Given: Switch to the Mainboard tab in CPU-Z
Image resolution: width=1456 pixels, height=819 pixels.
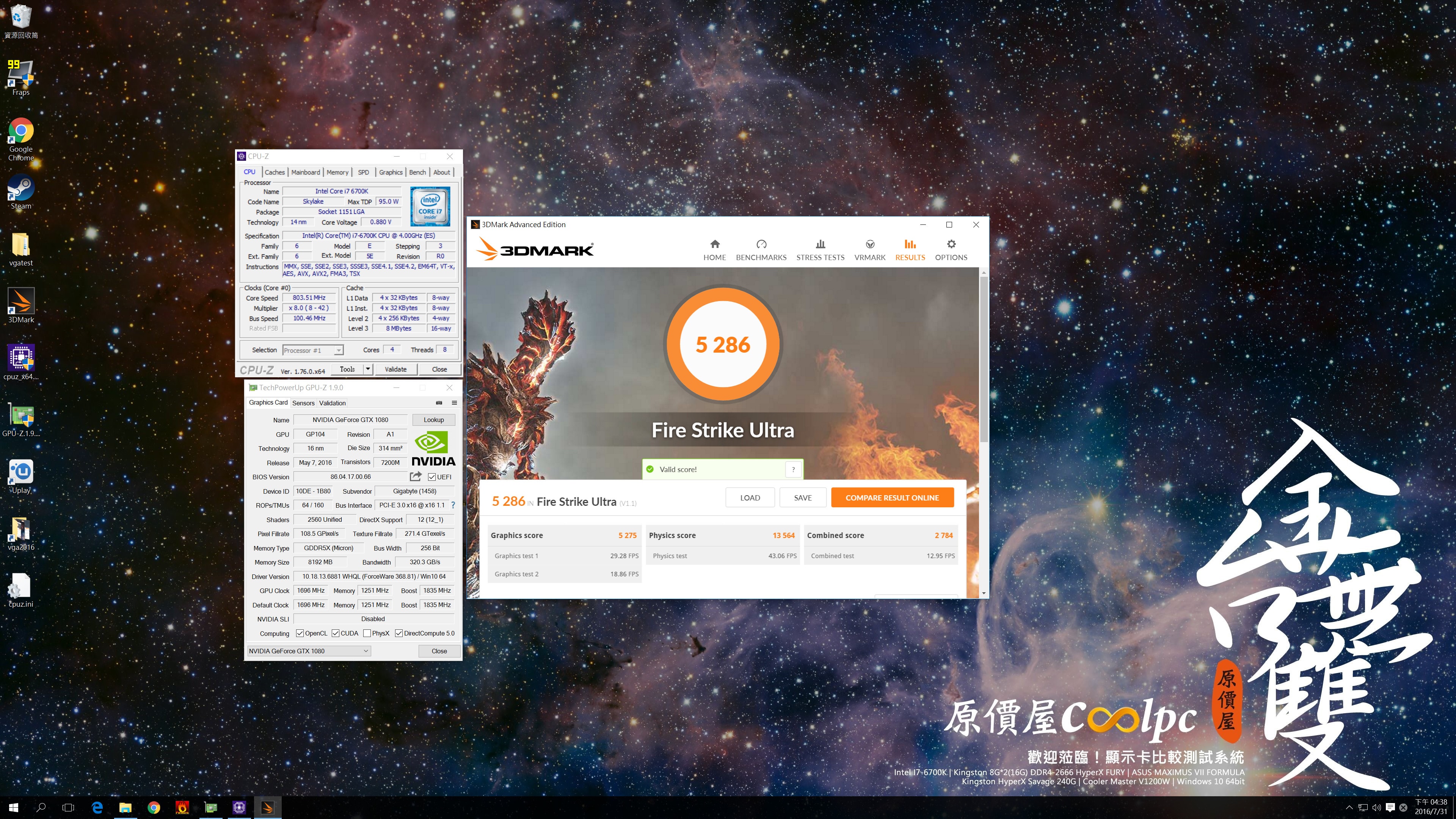Looking at the screenshot, I should tap(306, 173).
